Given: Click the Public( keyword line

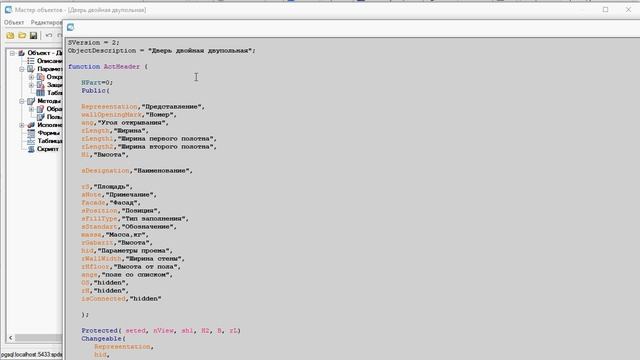Looking at the screenshot, I should (x=96, y=91).
